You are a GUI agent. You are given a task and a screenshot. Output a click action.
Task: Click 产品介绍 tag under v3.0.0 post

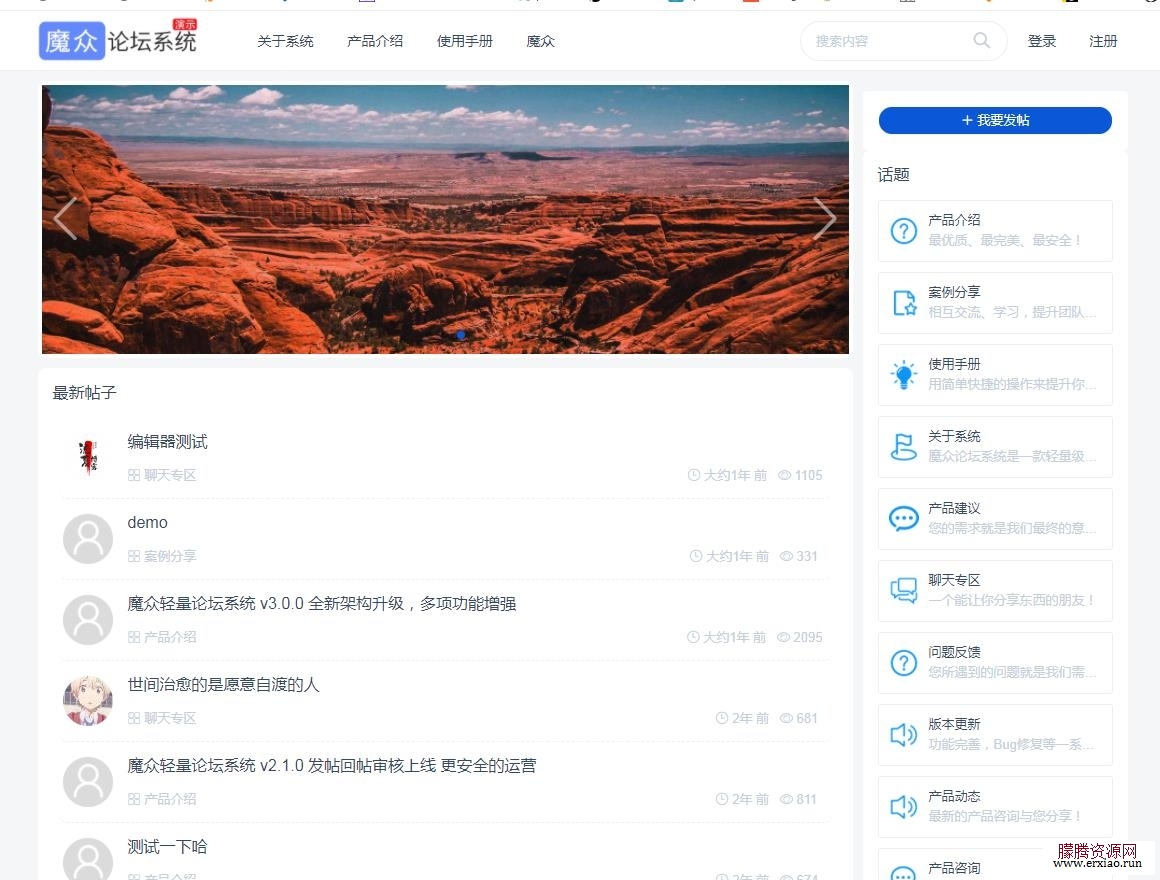click(x=162, y=637)
